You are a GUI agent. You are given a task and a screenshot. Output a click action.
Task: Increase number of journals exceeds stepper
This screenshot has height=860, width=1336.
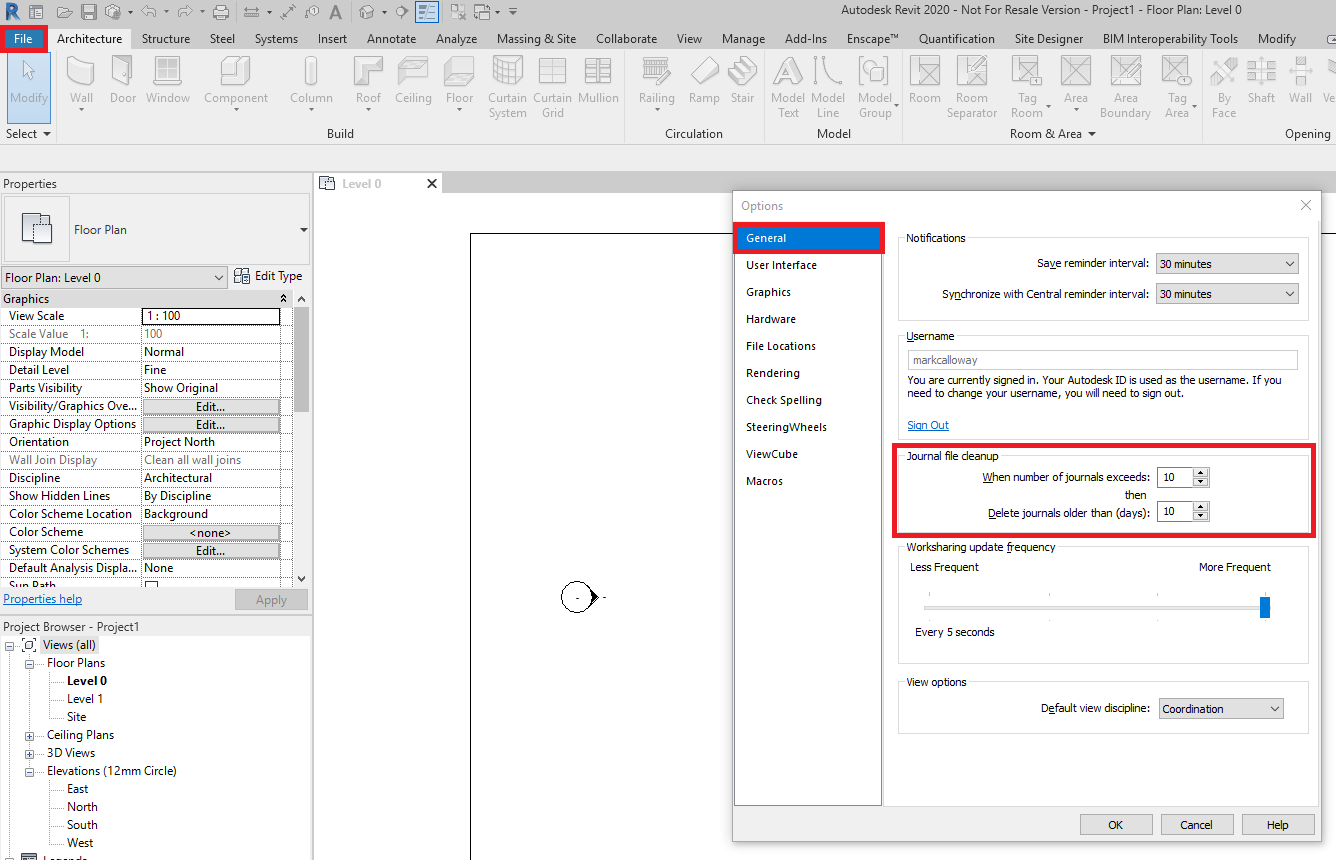[x=1201, y=473]
